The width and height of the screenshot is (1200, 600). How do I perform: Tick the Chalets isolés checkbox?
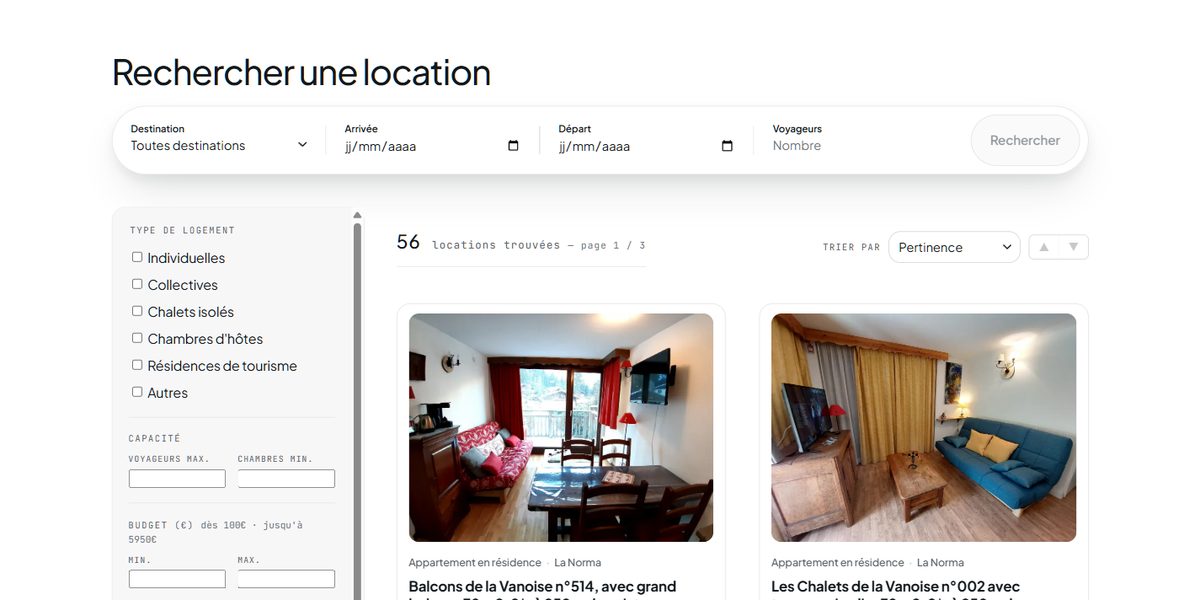click(137, 311)
